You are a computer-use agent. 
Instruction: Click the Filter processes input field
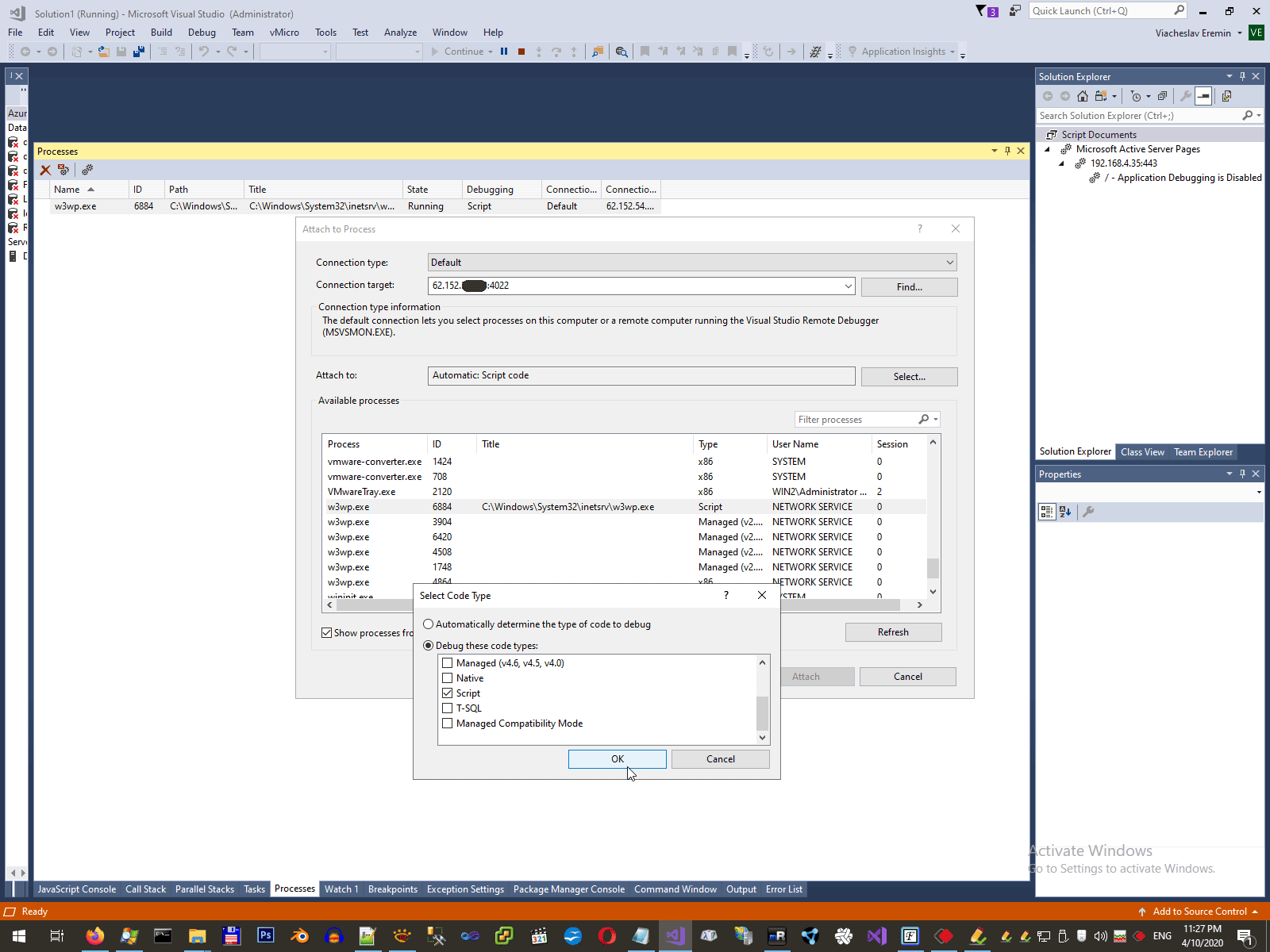tap(856, 420)
